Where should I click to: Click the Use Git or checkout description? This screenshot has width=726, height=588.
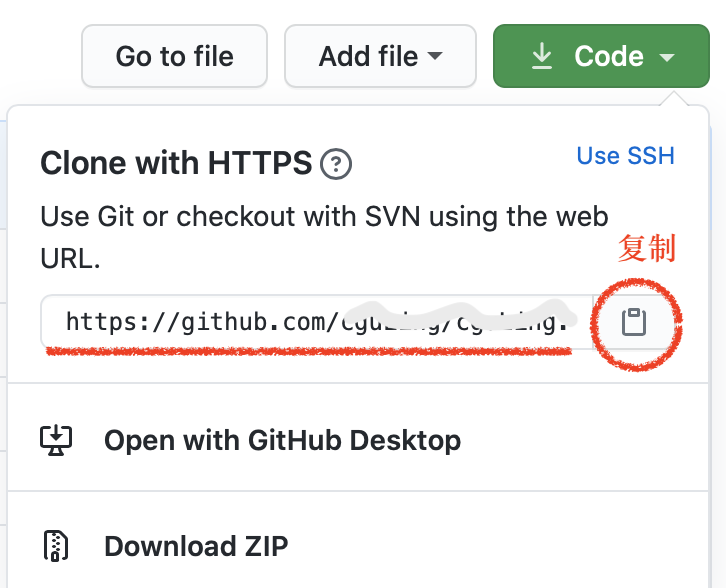(x=324, y=237)
